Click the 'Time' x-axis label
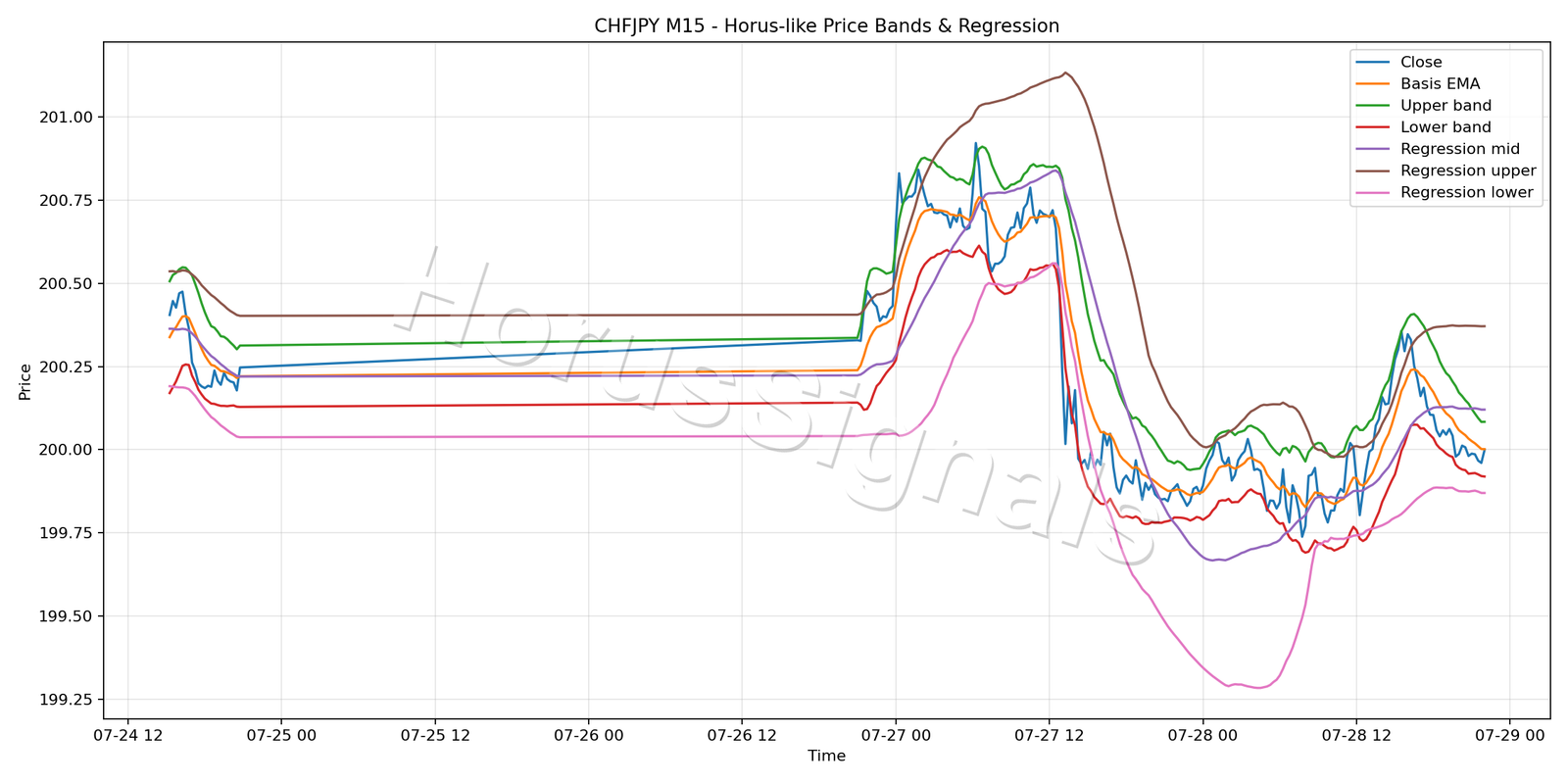 tap(826, 756)
